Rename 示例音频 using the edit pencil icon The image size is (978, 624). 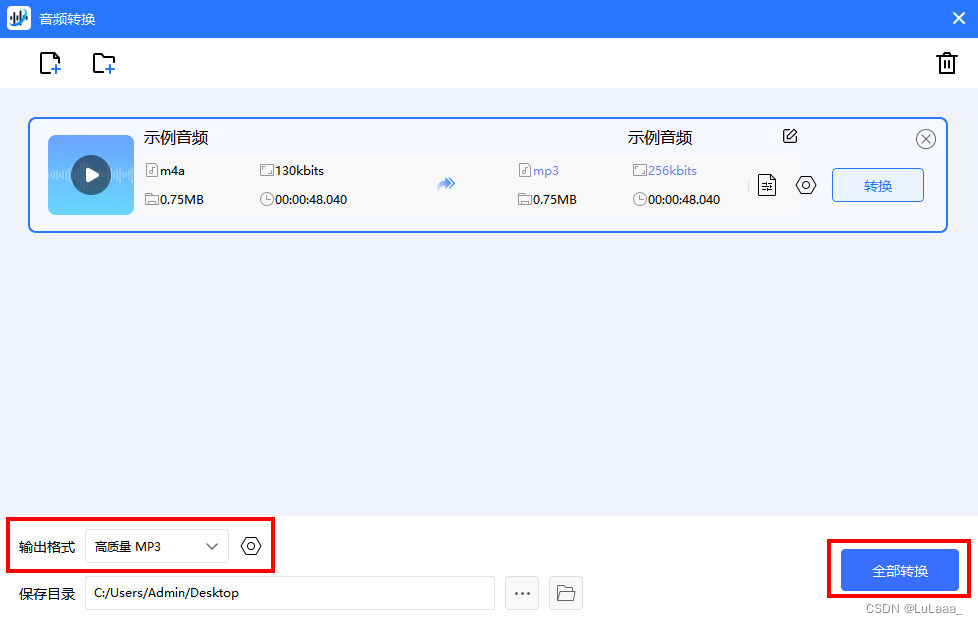coord(789,136)
